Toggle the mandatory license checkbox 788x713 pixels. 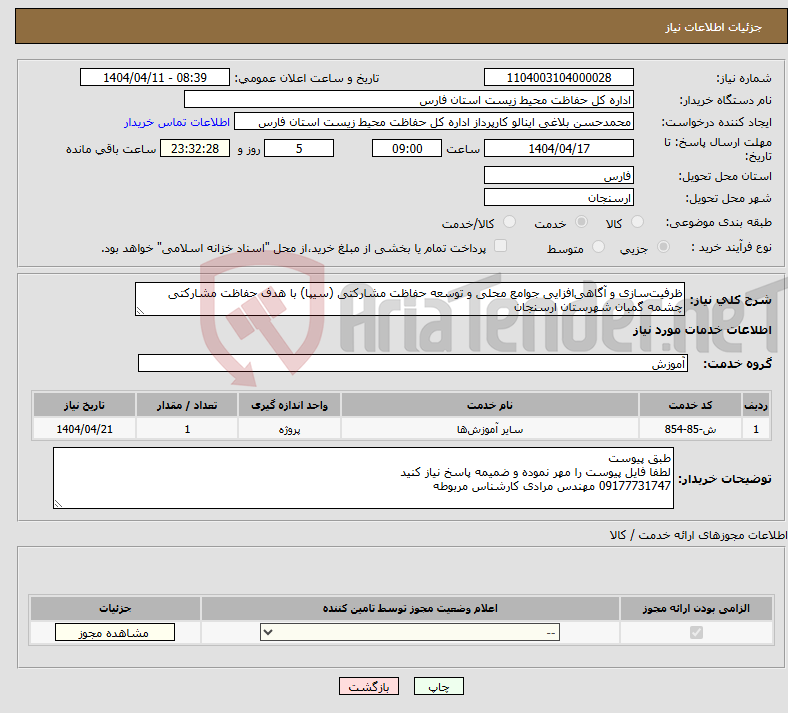pos(696,632)
